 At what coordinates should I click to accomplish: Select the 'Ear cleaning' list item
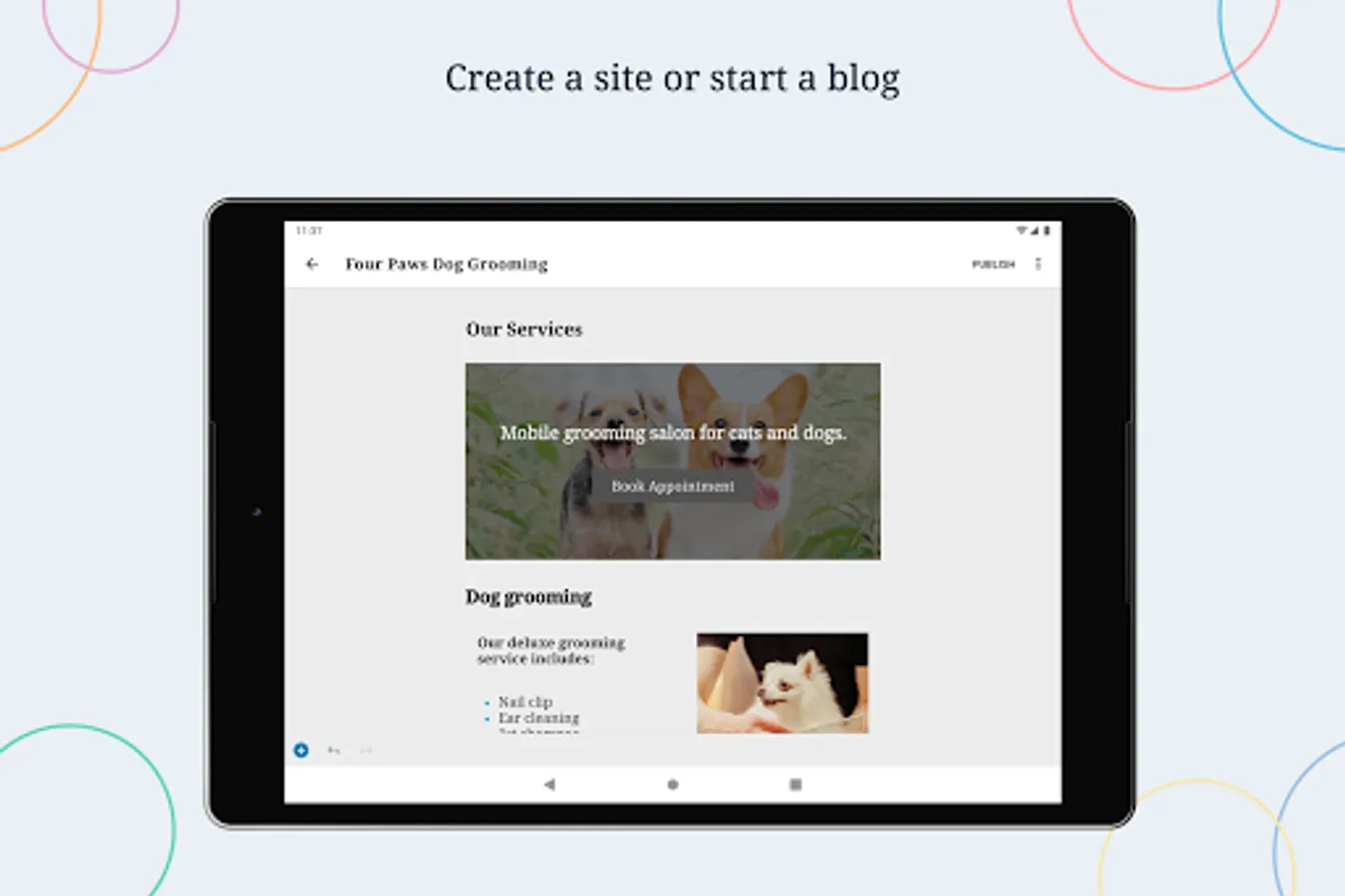click(x=539, y=718)
